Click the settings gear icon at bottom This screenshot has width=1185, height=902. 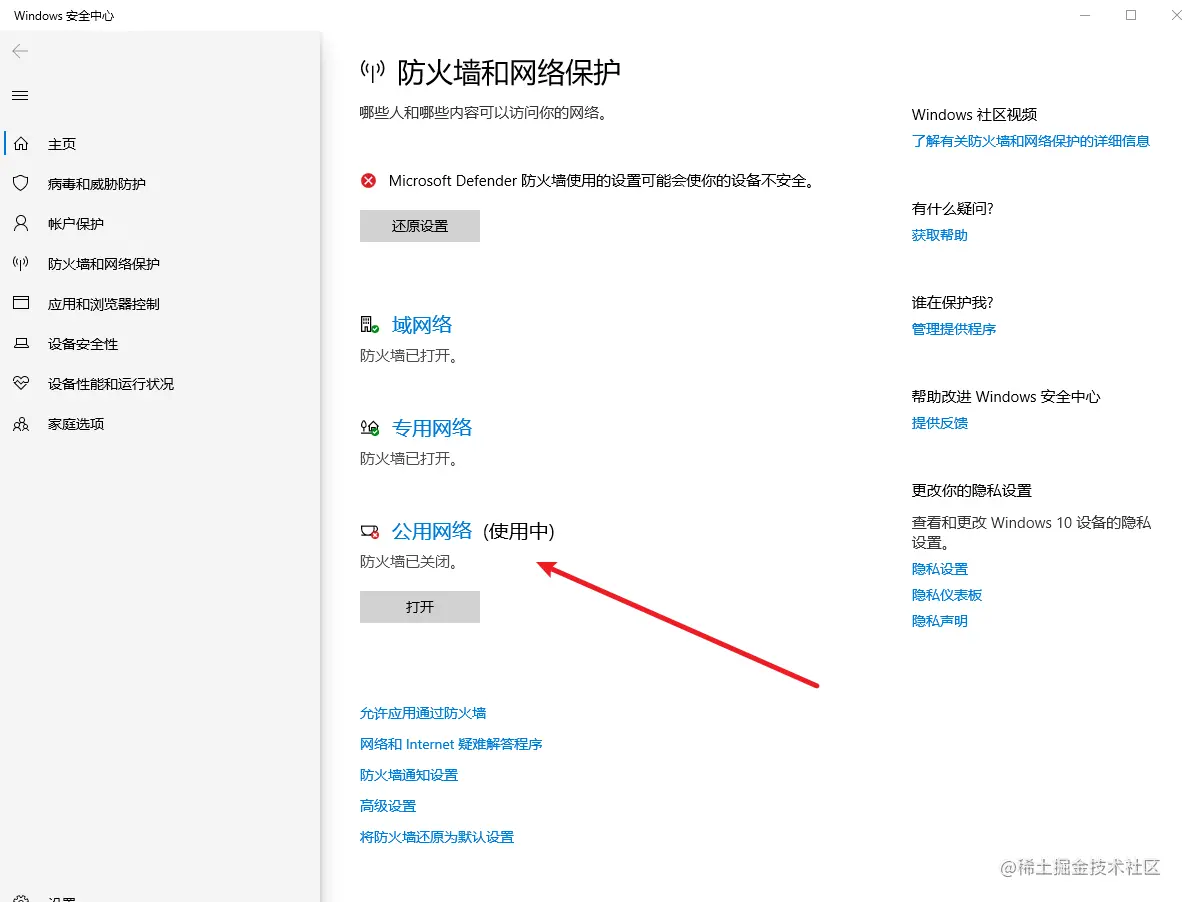pos(21,898)
